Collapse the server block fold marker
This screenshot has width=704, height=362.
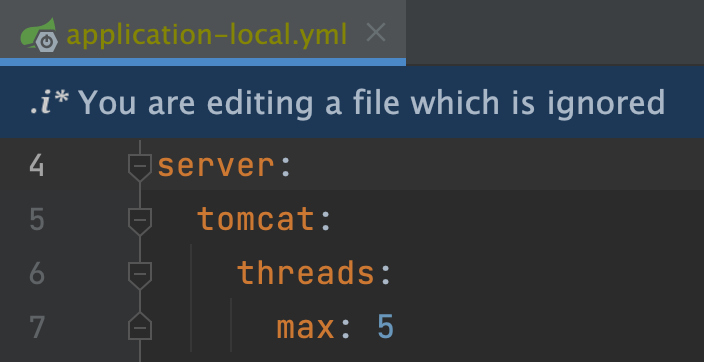(140, 167)
